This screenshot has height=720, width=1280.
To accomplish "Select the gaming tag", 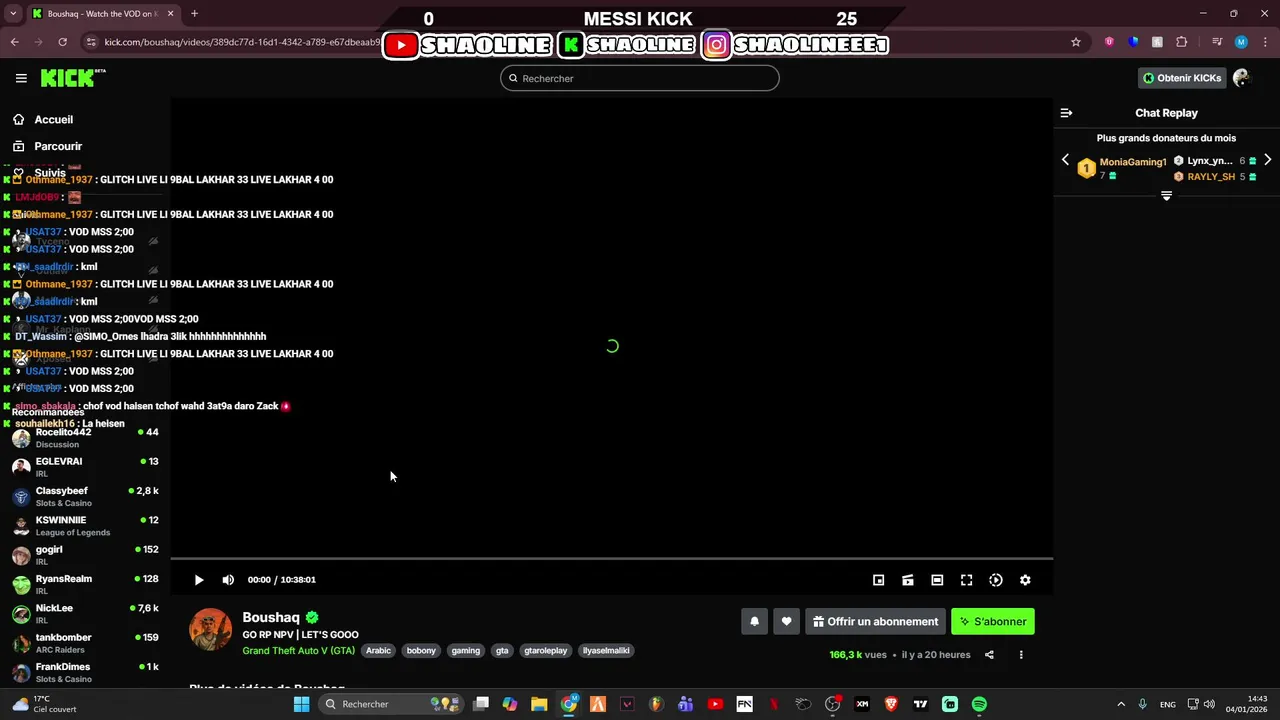I will [x=466, y=650].
